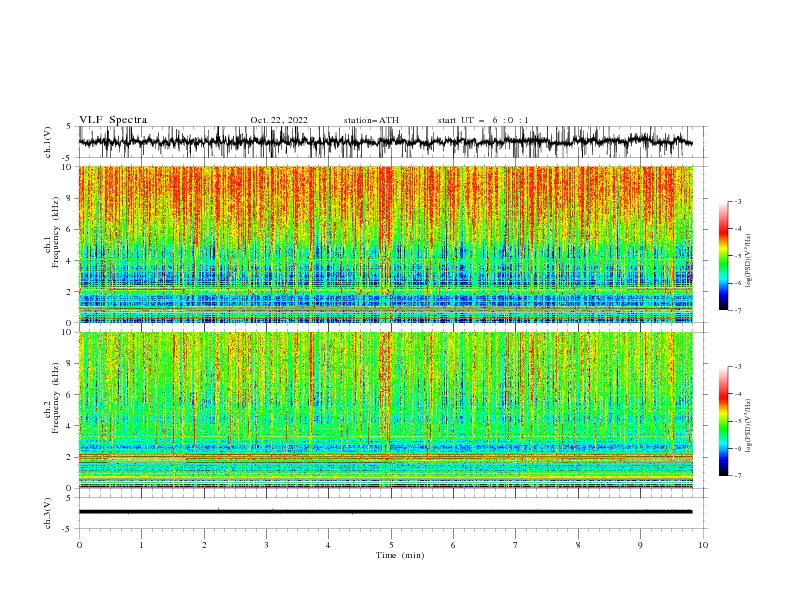792x612 pixels.
Task: Click the "station=ATH" label
Action: click(x=371, y=120)
